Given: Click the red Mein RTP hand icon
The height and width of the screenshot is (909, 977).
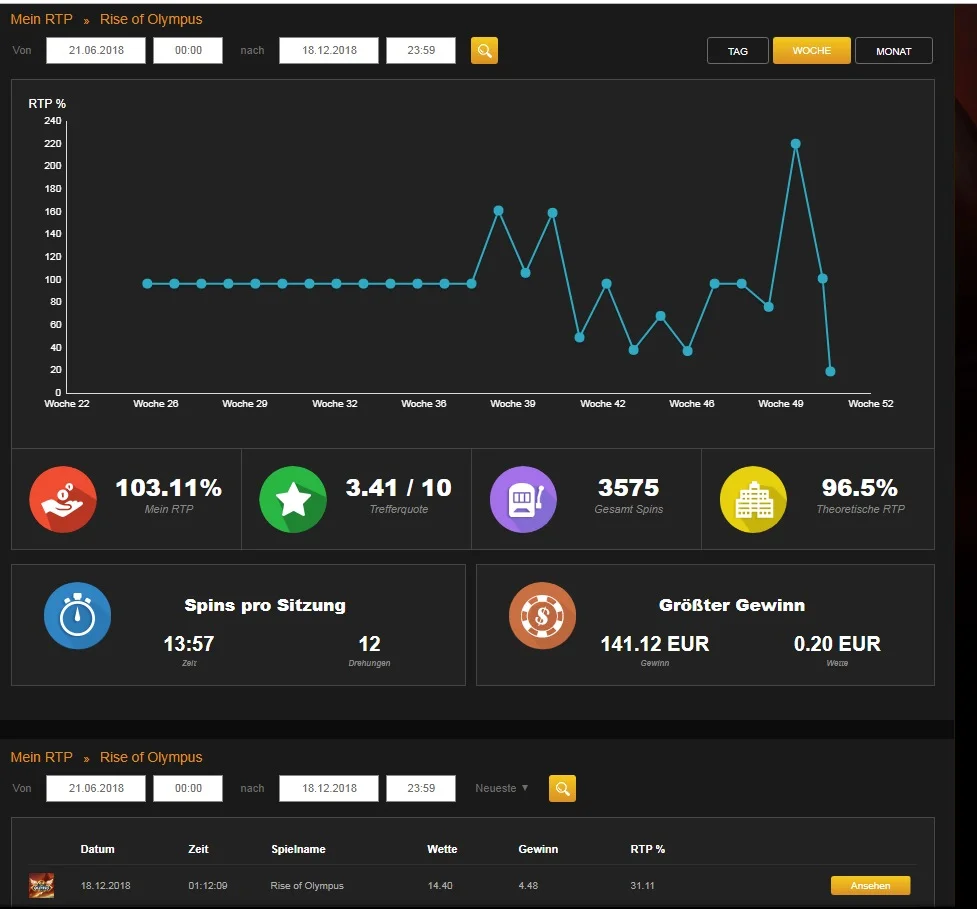Looking at the screenshot, I should click(63, 499).
